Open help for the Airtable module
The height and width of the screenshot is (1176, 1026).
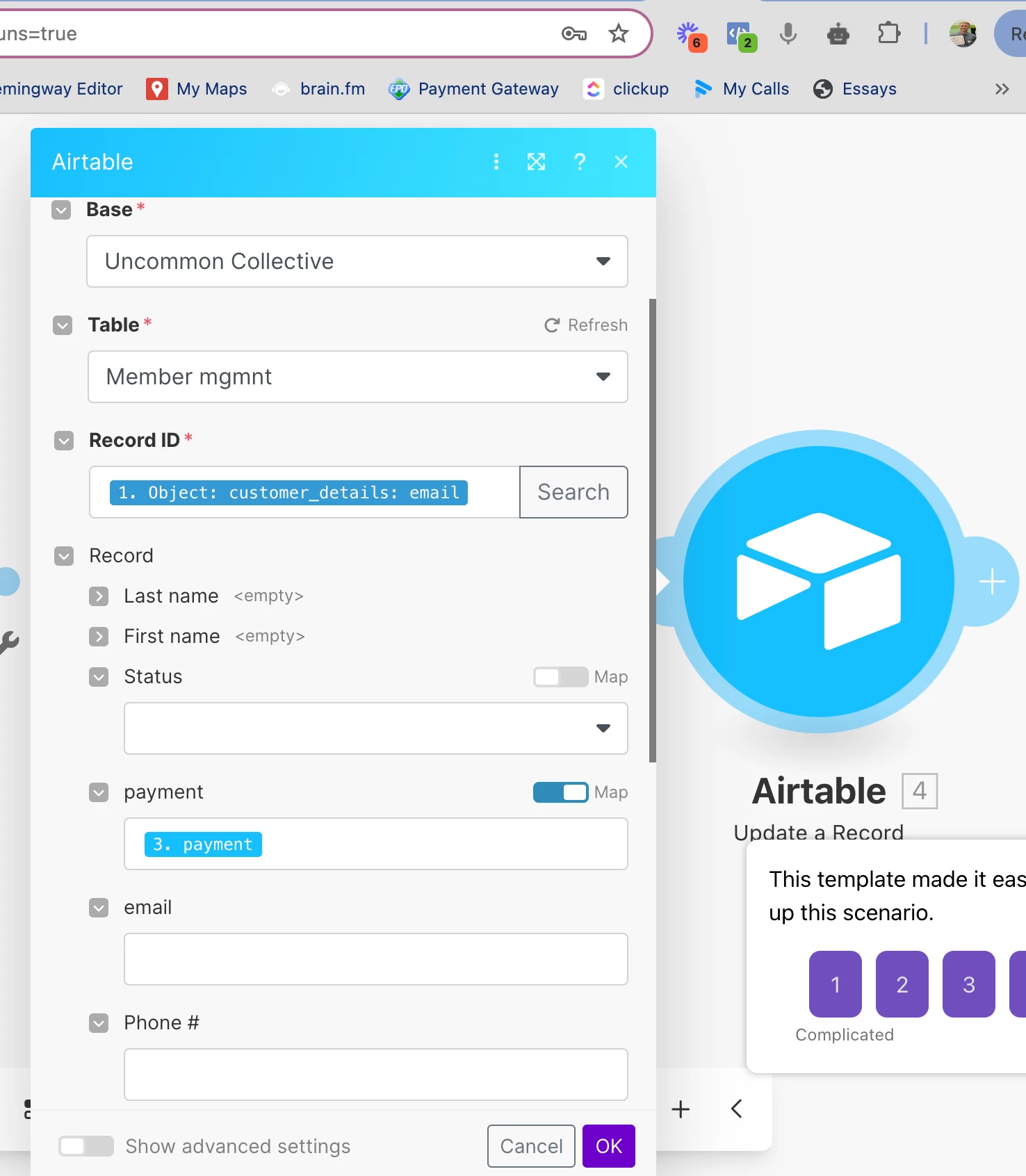click(x=579, y=162)
